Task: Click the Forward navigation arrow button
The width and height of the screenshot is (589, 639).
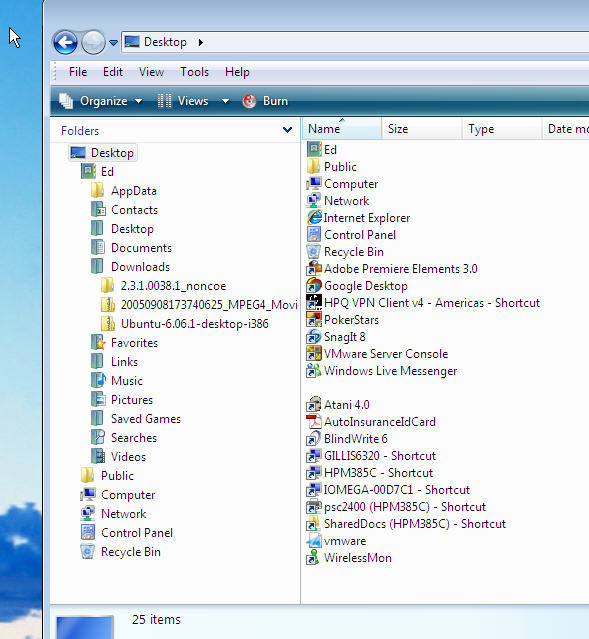Action: [93, 42]
